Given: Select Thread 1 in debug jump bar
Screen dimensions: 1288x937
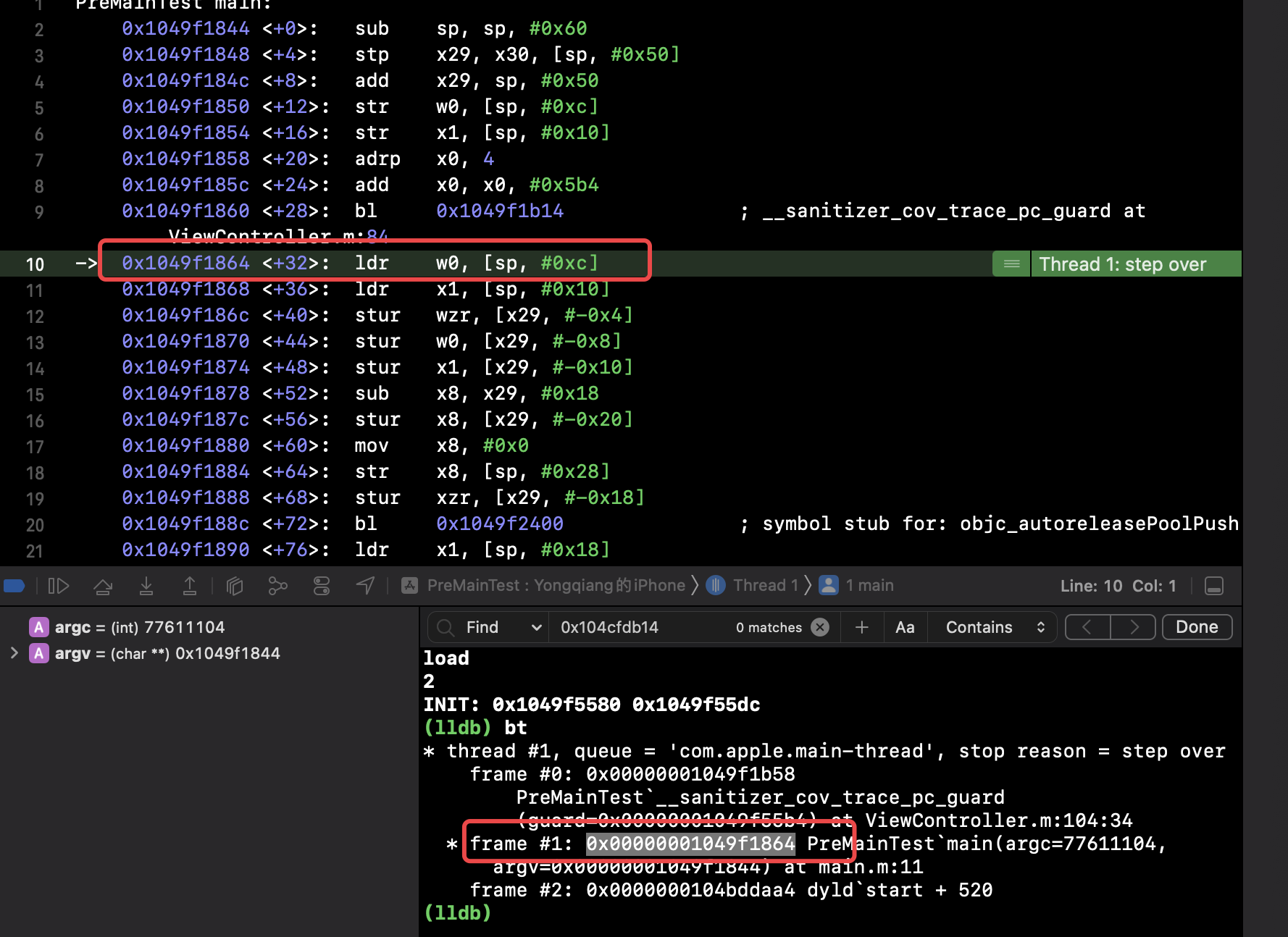Looking at the screenshot, I should click(x=764, y=586).
